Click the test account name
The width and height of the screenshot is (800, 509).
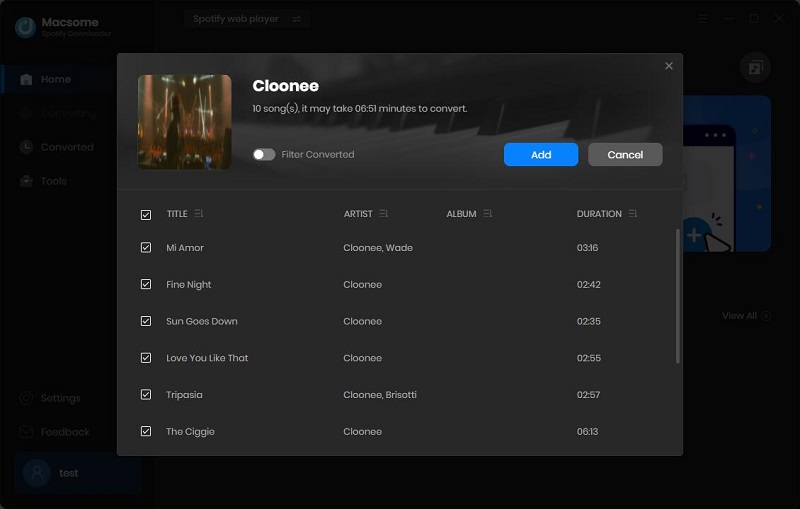click(x=68, y=473)
